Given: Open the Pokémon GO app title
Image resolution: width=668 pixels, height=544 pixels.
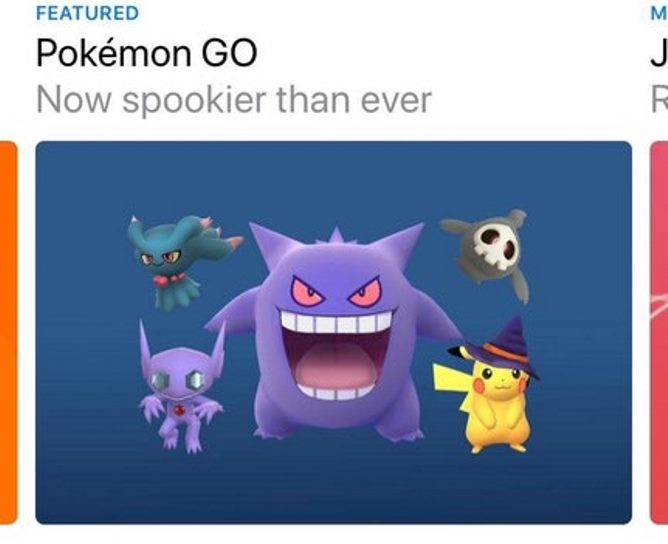Looking at the screenshot, I should pyautogui.click(x=147, y=53).
